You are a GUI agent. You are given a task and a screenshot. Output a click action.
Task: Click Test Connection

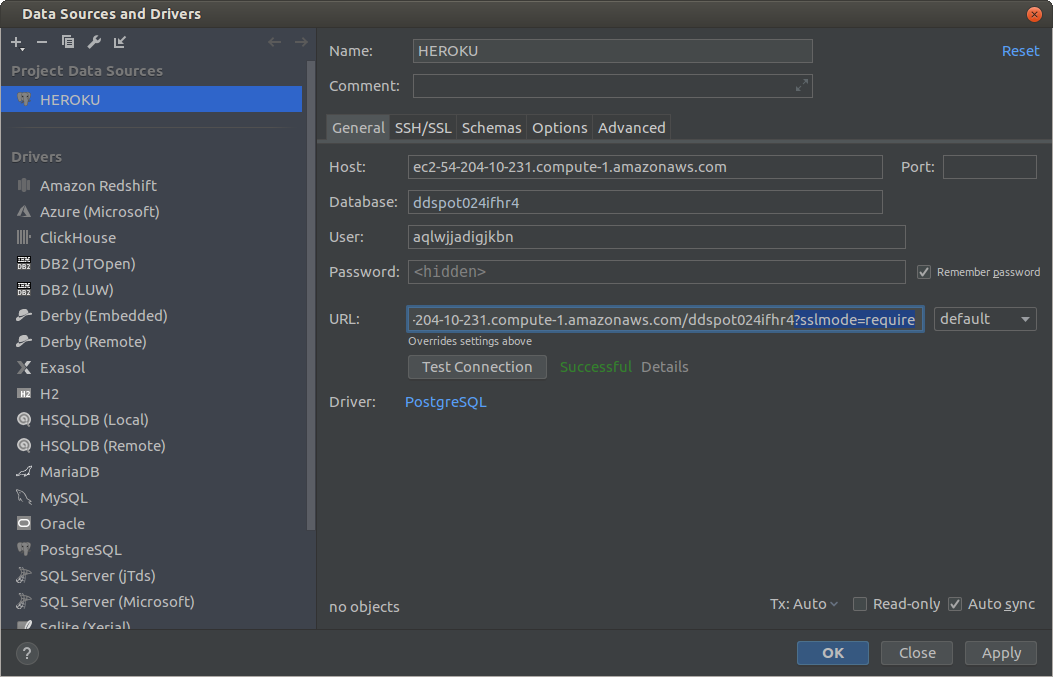coord(477,367)
